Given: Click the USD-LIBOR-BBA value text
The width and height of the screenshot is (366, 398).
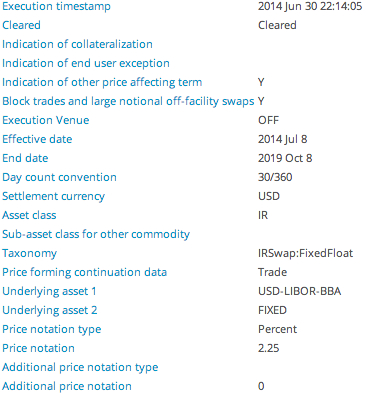Looking at the screenshot, I should 299,291.
